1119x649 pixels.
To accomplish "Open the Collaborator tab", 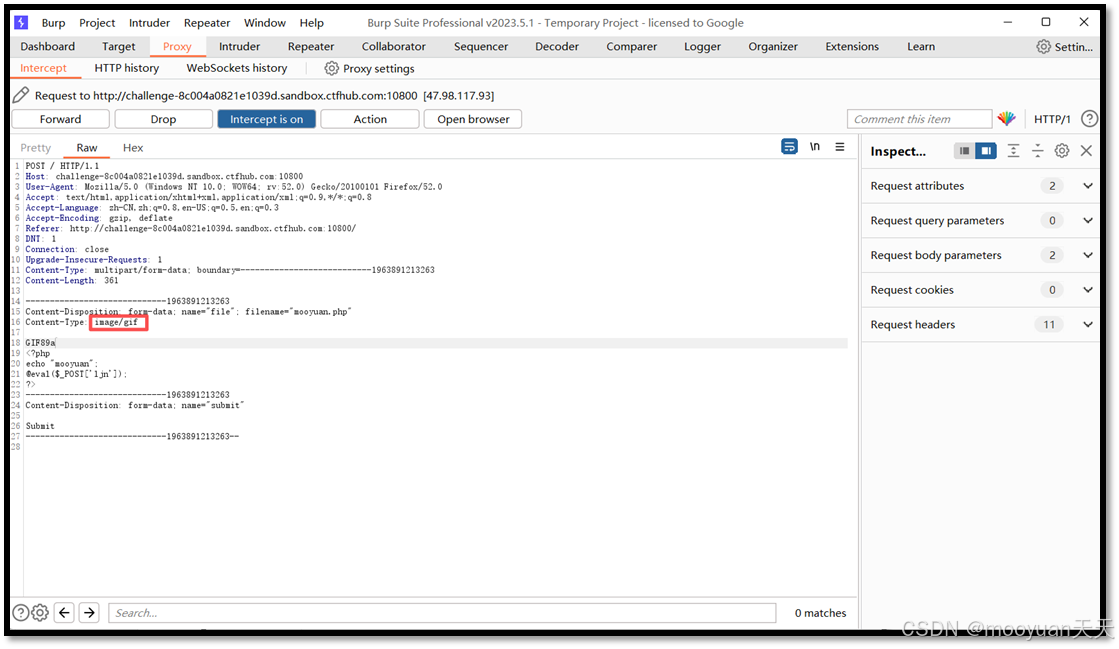I will 394,46.
